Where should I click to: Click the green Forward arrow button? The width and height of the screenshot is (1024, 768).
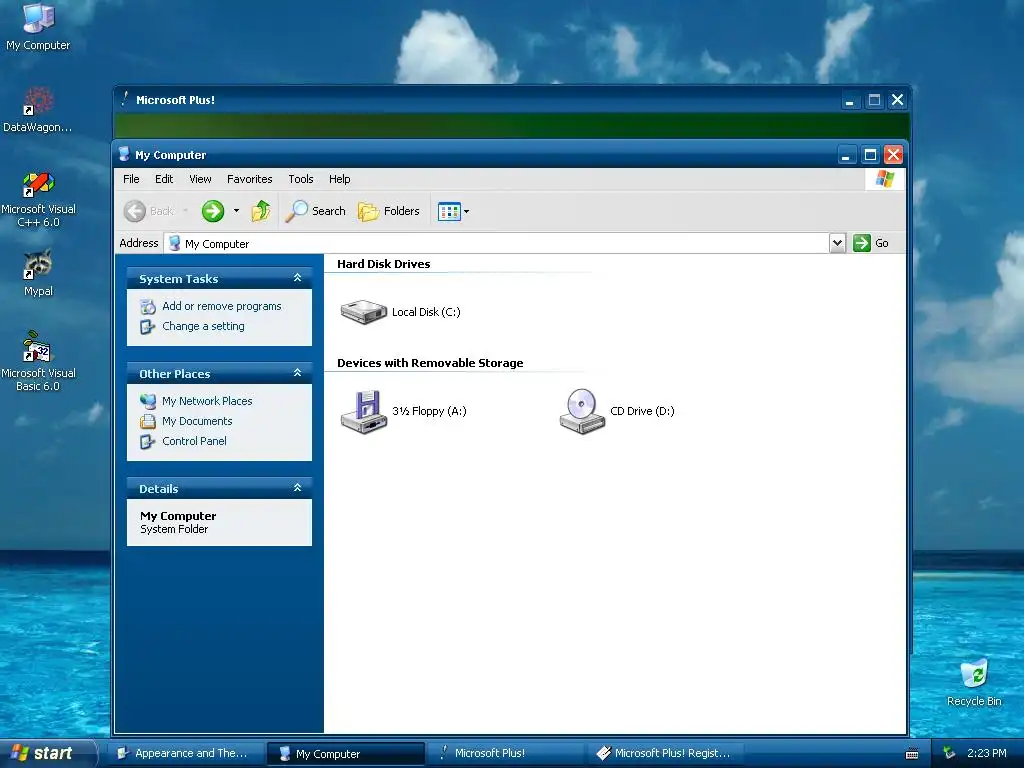[213, 211]
